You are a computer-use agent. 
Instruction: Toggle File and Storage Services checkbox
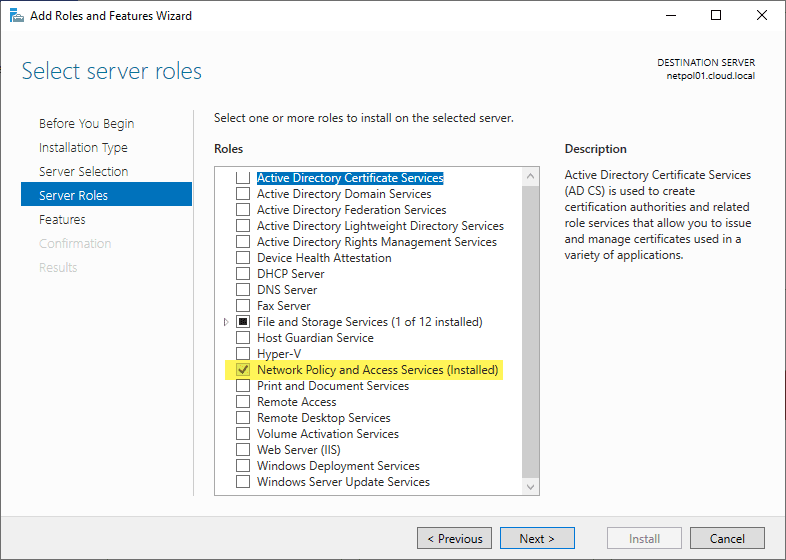pyautogui.click(x=242, y=322)
